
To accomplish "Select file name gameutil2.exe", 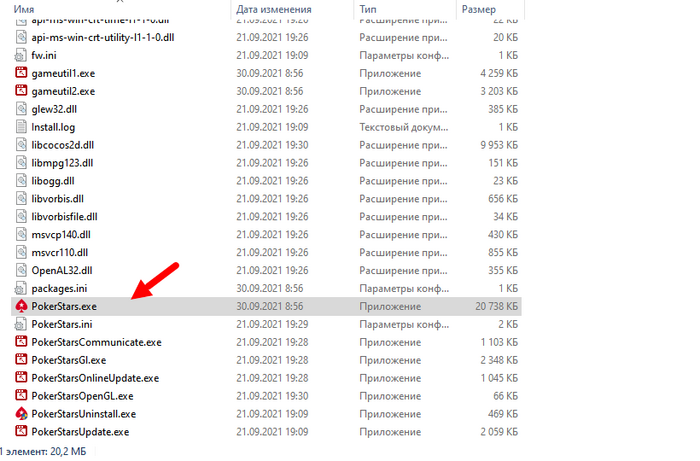I will click(63, 91).
